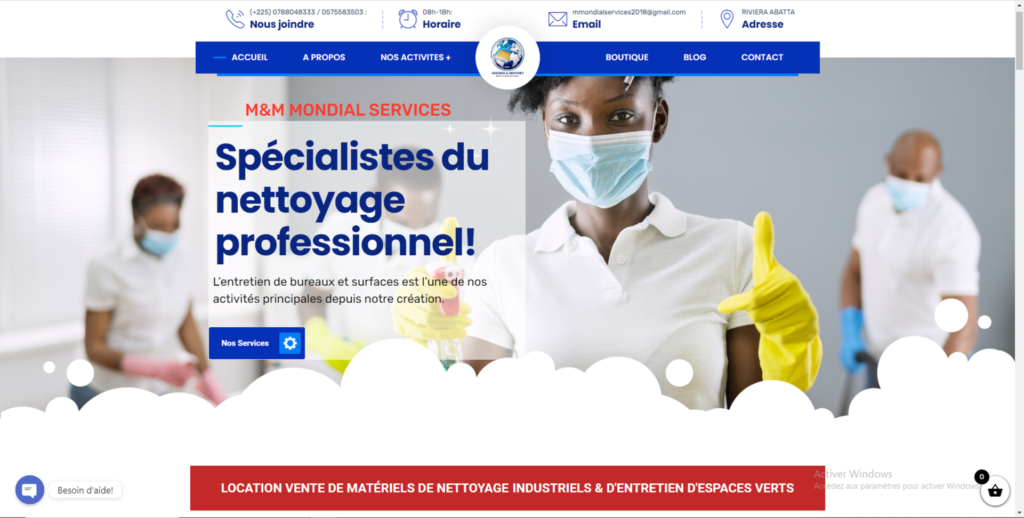This screenshot has height=518, width=1024.
Task: Expand the NOS ACTIVITES + submenu
Action: coord(415,57)
